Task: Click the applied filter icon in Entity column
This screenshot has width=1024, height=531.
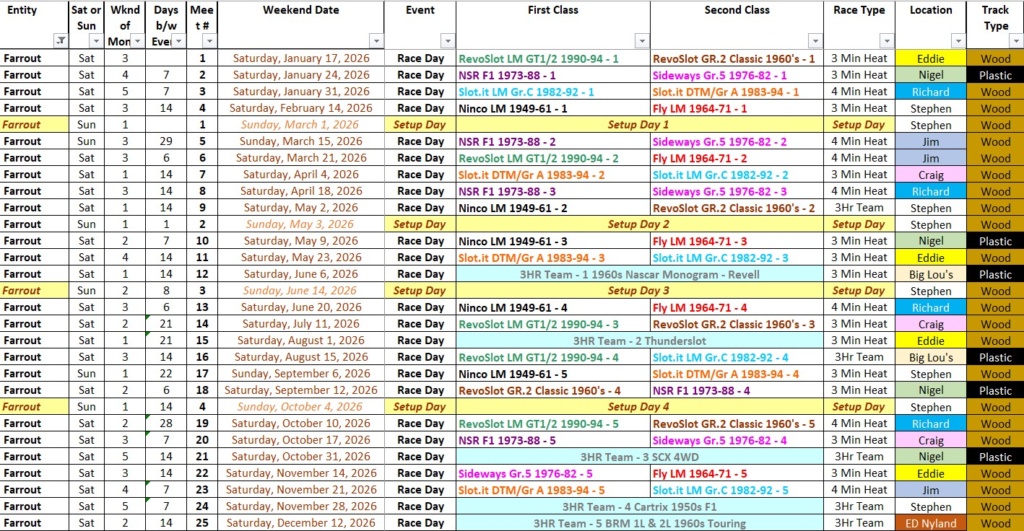Action: pos(61,41)
